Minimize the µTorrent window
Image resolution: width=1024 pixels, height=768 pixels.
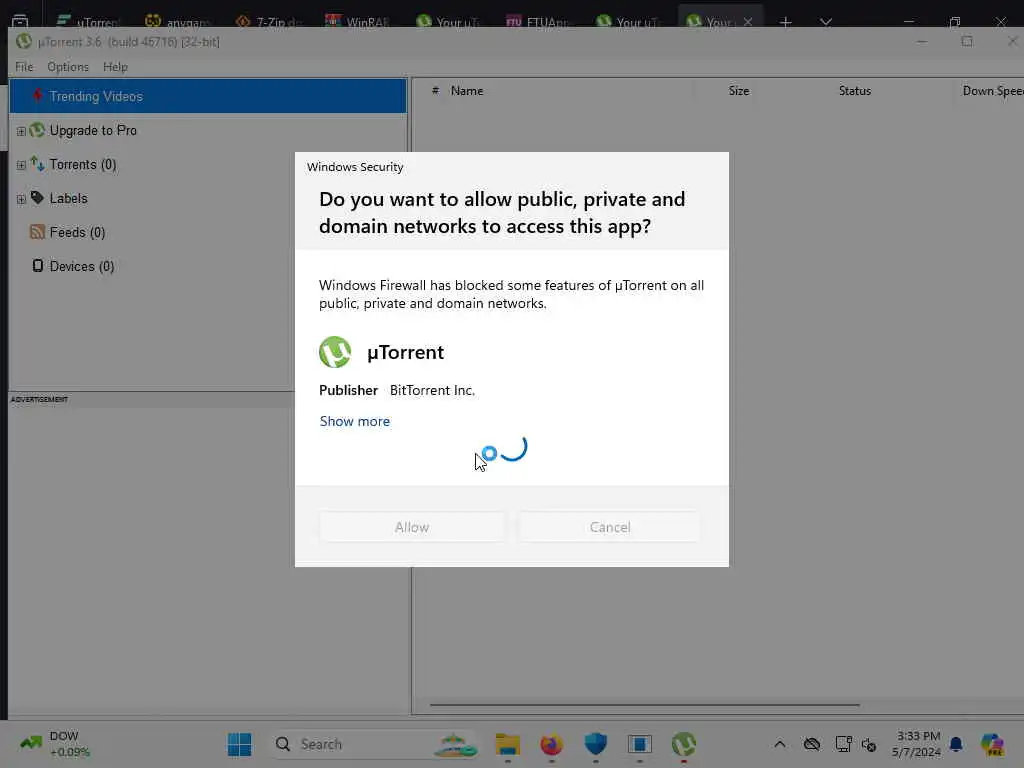pyautogui.click(x=922, y=42)
